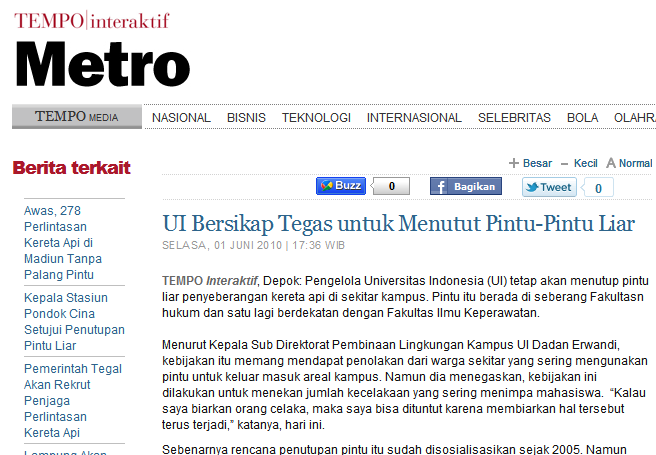
Task: Open related article Pemerintah Tegal Akan Rekrut
Action: click(73, 401)
